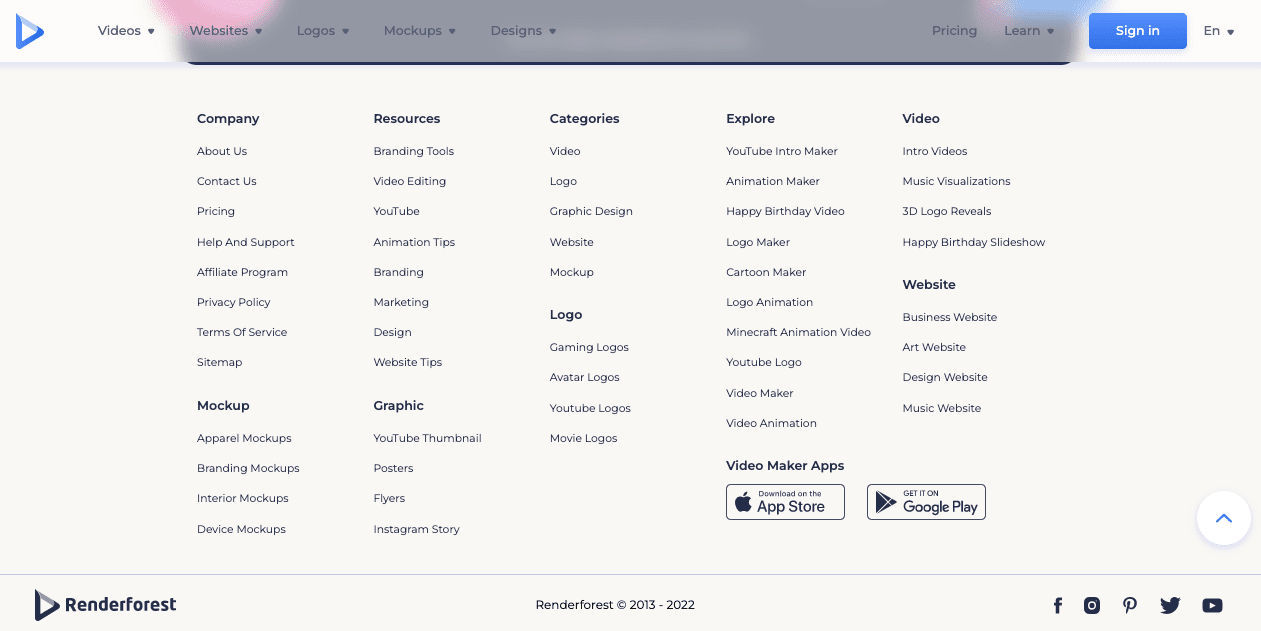Image resolution: width=1261 pixels, height=631 pixels.
Task: Open the Avatar Logos link
Action: pos(585,377)
